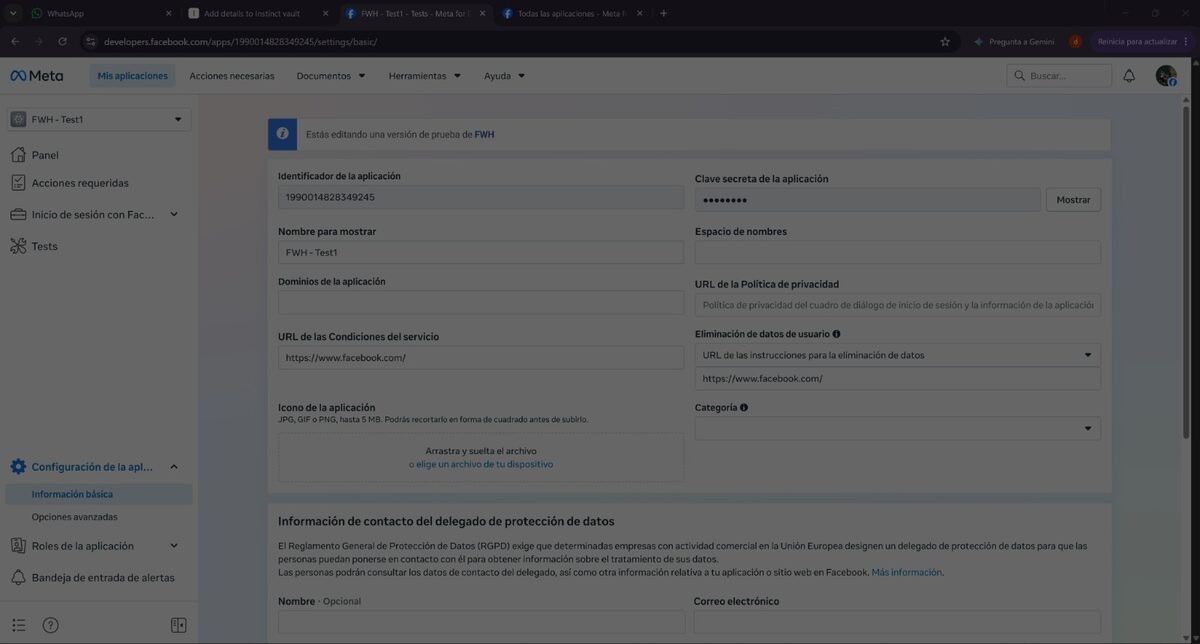This screenshot has width=1200, height=644.
Task: Click the URL de la Política de privacidad field
Action: click(898, 305)
